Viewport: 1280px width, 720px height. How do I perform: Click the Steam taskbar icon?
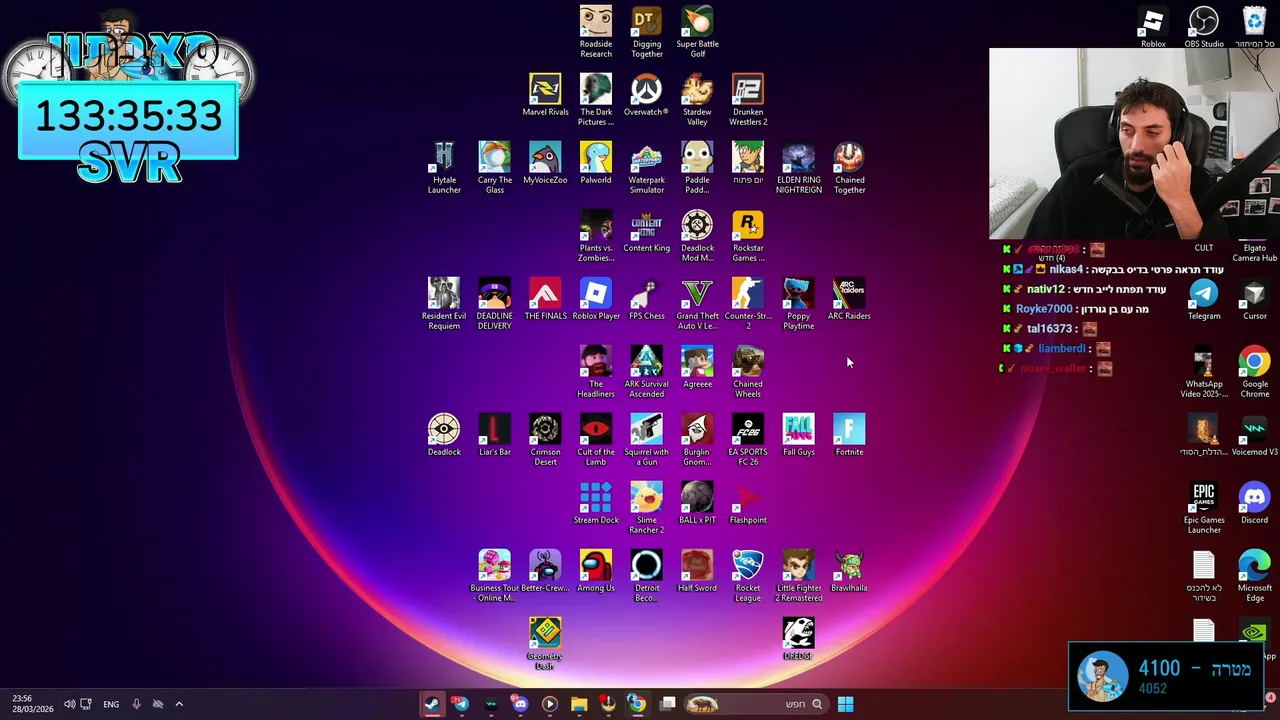pos(432,704)
